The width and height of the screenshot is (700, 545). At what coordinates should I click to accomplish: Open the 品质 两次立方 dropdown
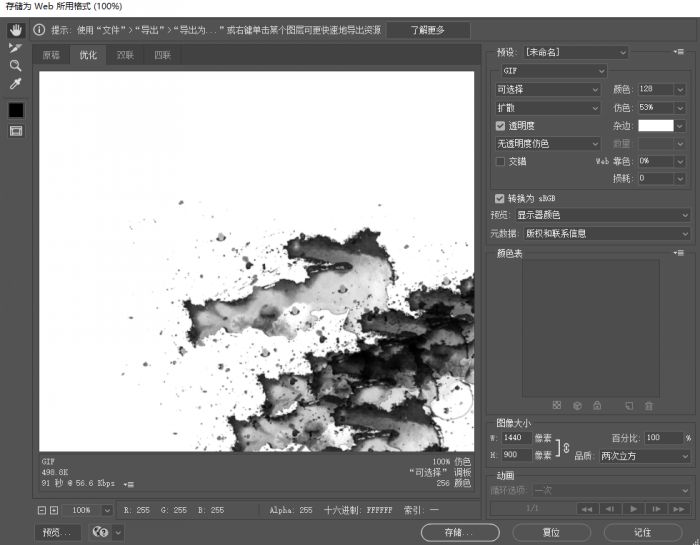(x=644, y=456)
